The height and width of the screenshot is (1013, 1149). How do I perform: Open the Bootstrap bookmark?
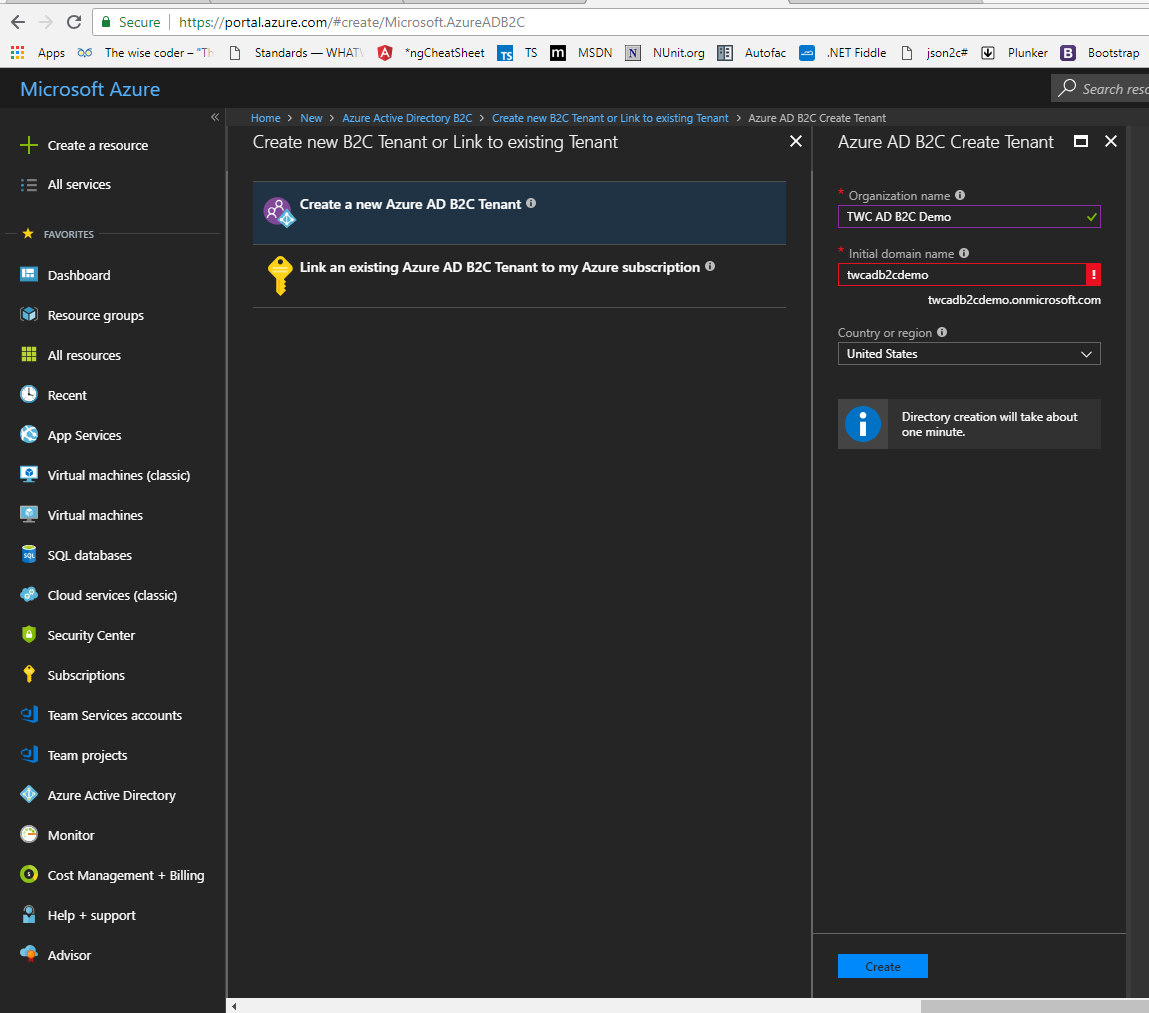(1101, 53)
